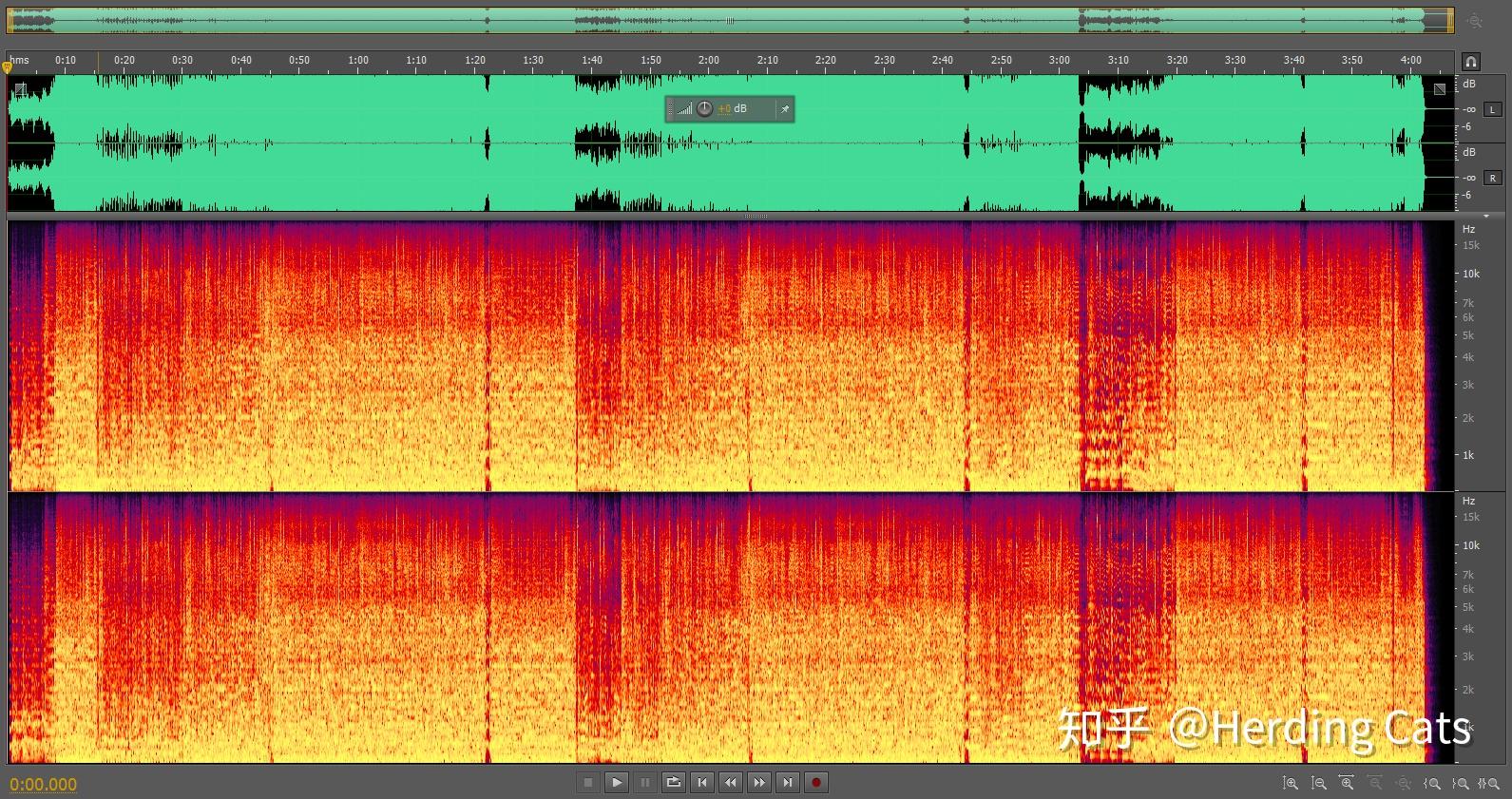Open spectral display options arrow below dB scale
The image size is (1512, 799).
tap(1486, 217)
